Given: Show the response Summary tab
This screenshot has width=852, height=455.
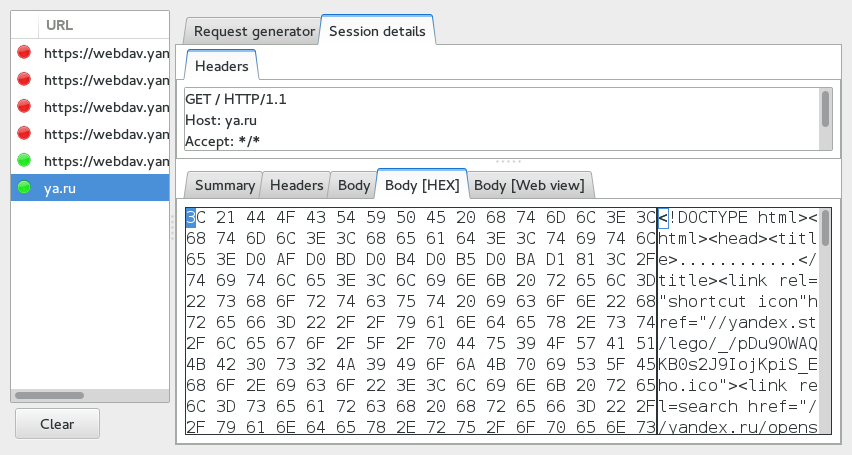Looking at the screenshot, I should pos(224,185).
